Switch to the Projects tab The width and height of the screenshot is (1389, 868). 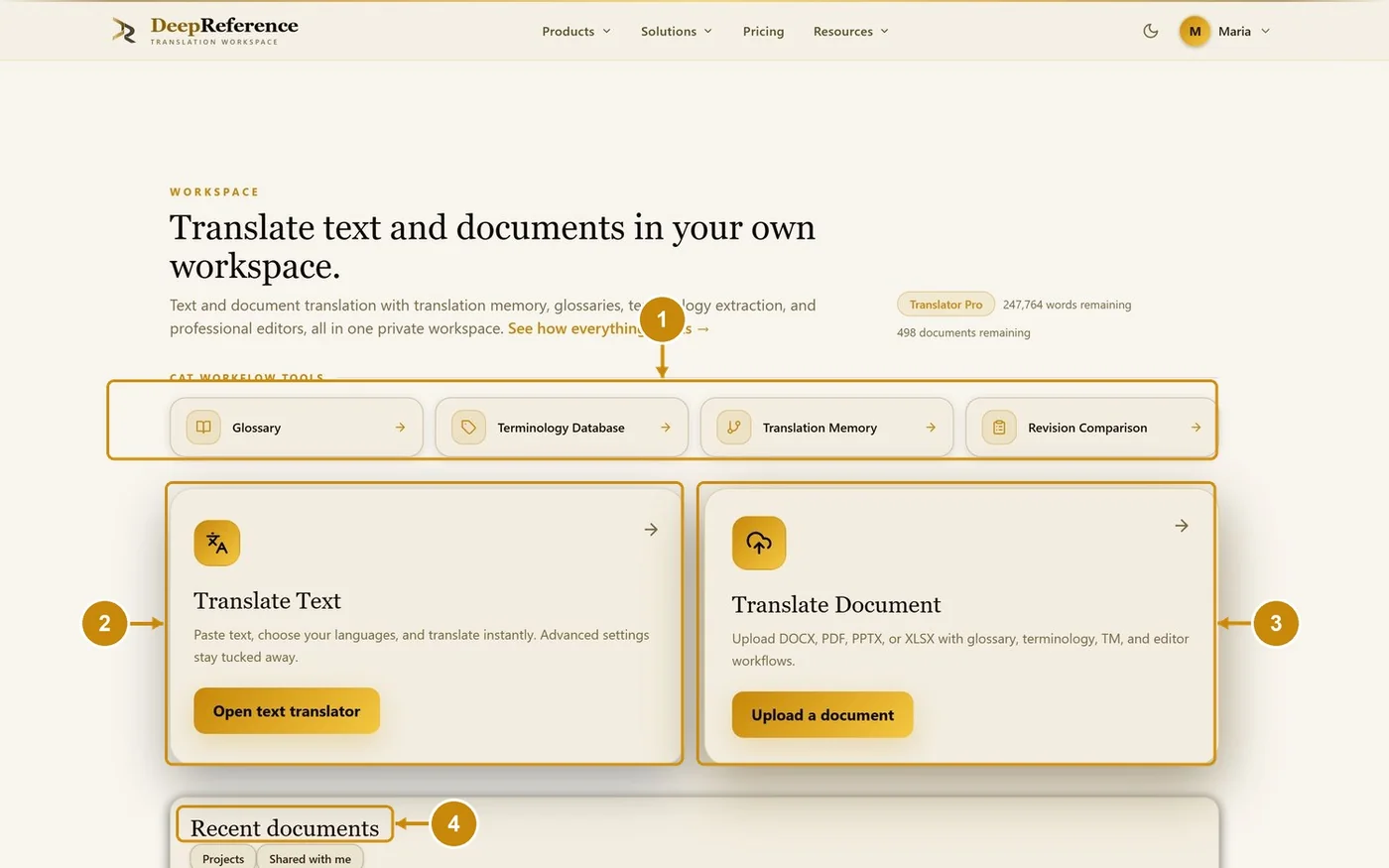(x=223, y=859)
